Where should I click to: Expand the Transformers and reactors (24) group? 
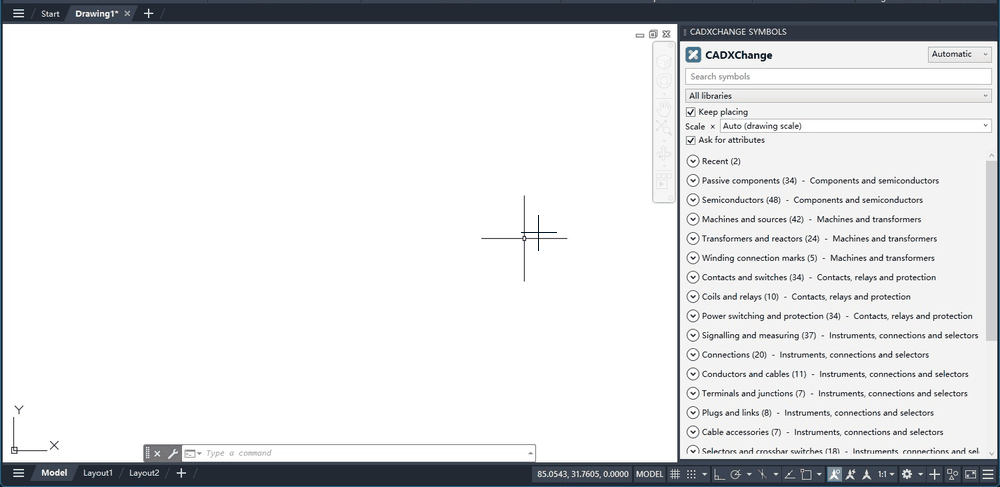693,238
